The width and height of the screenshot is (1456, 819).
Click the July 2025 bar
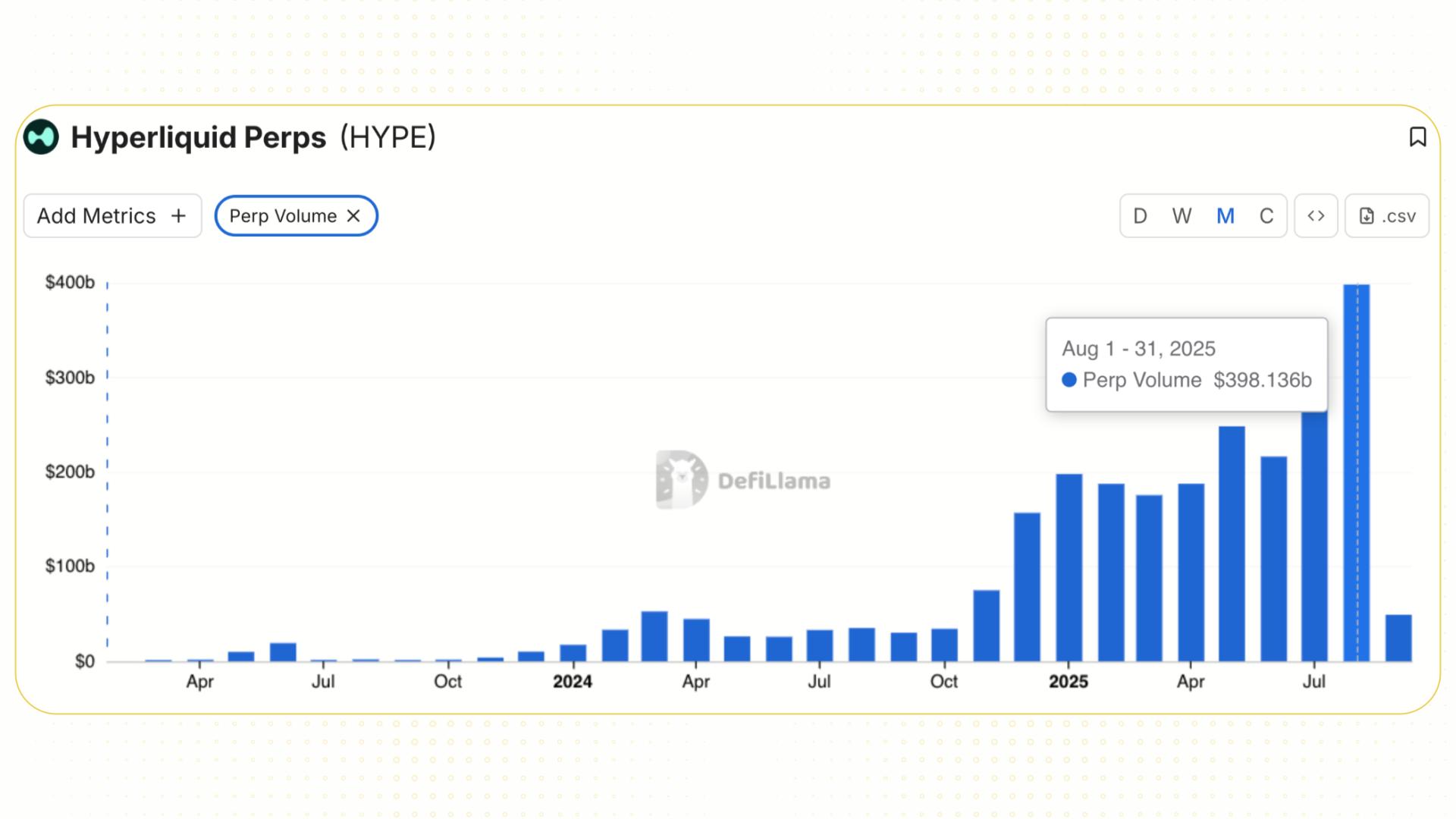point(1315,536)
